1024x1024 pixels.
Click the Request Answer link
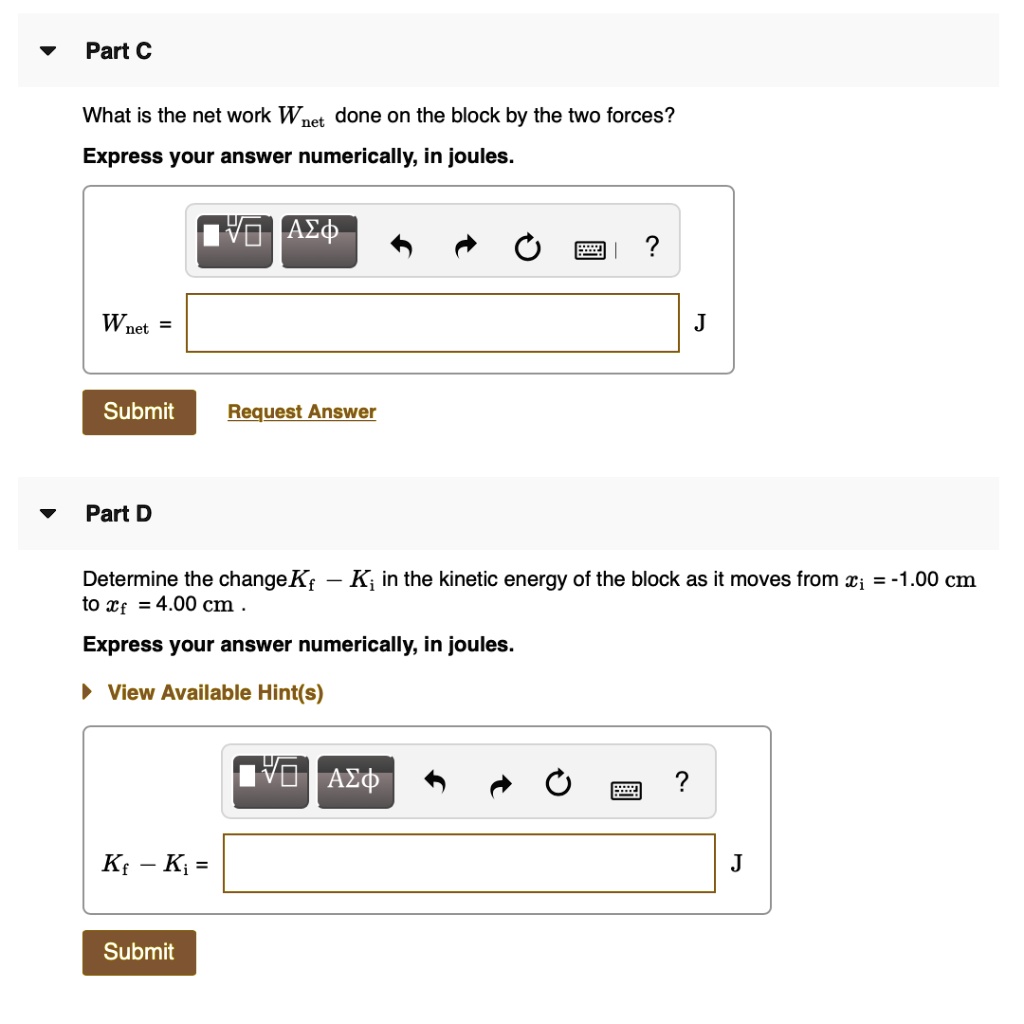pos(301,411)
